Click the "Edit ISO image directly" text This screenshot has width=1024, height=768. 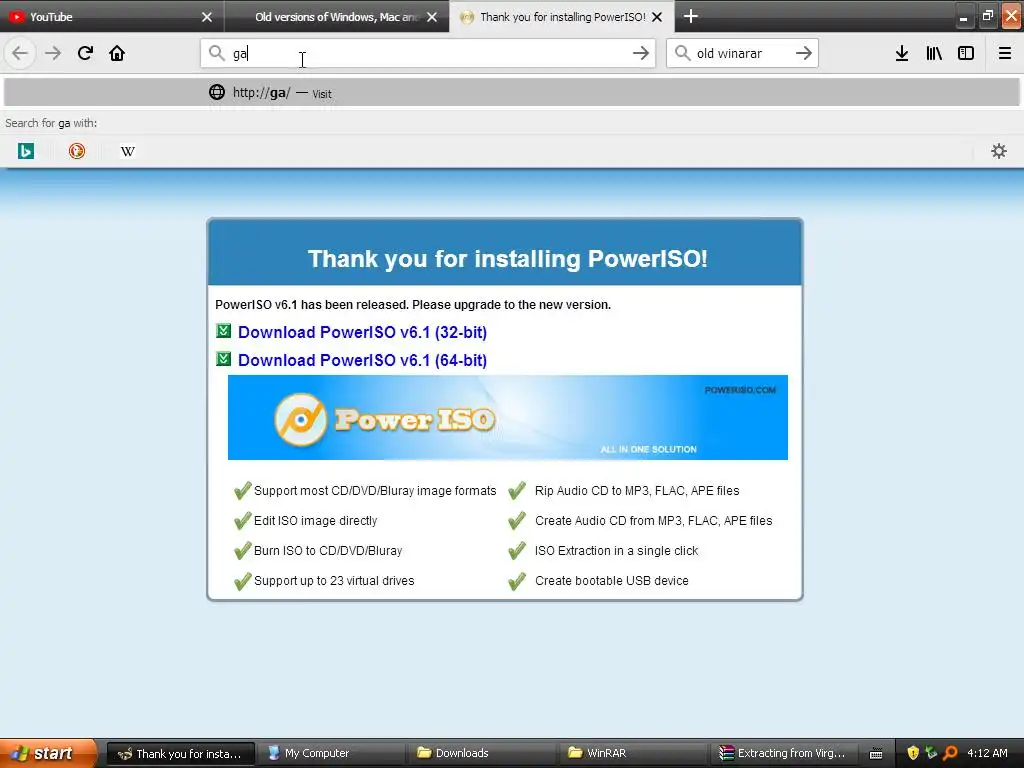coord(315,520)
